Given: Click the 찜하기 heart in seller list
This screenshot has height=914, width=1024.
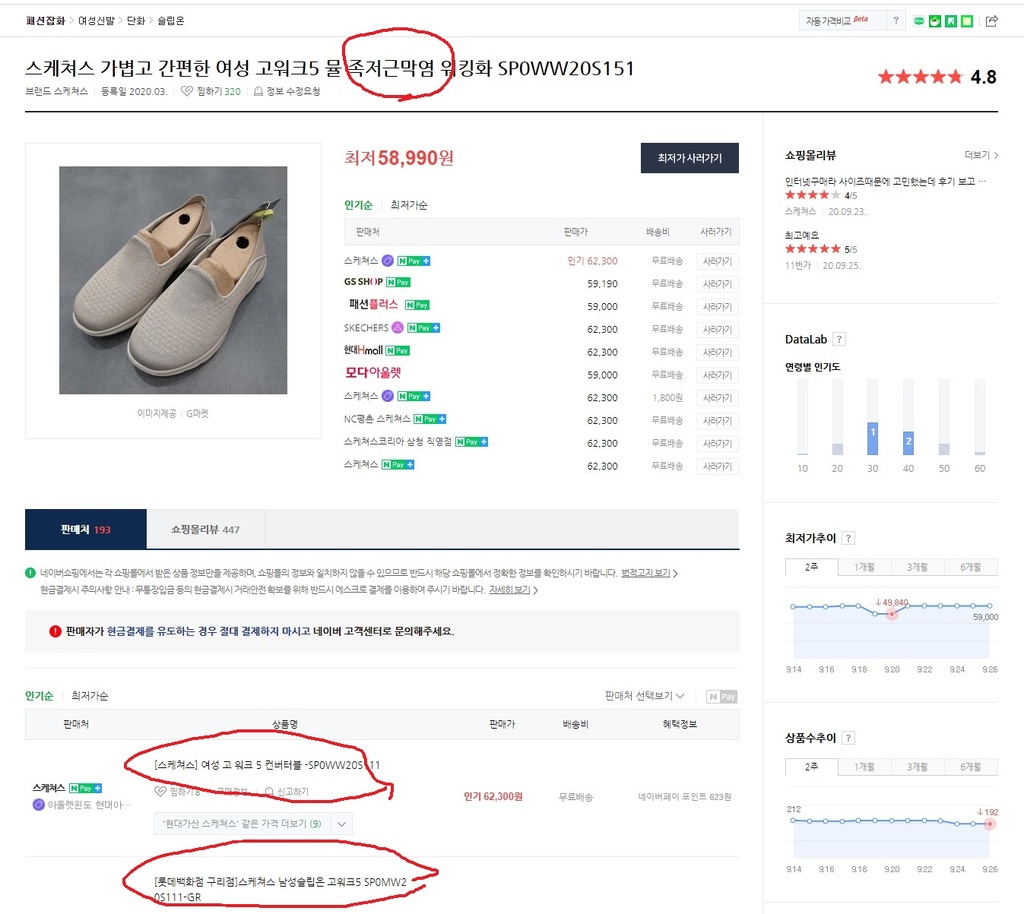Looking at the screenshot, I should coord(160,792).
